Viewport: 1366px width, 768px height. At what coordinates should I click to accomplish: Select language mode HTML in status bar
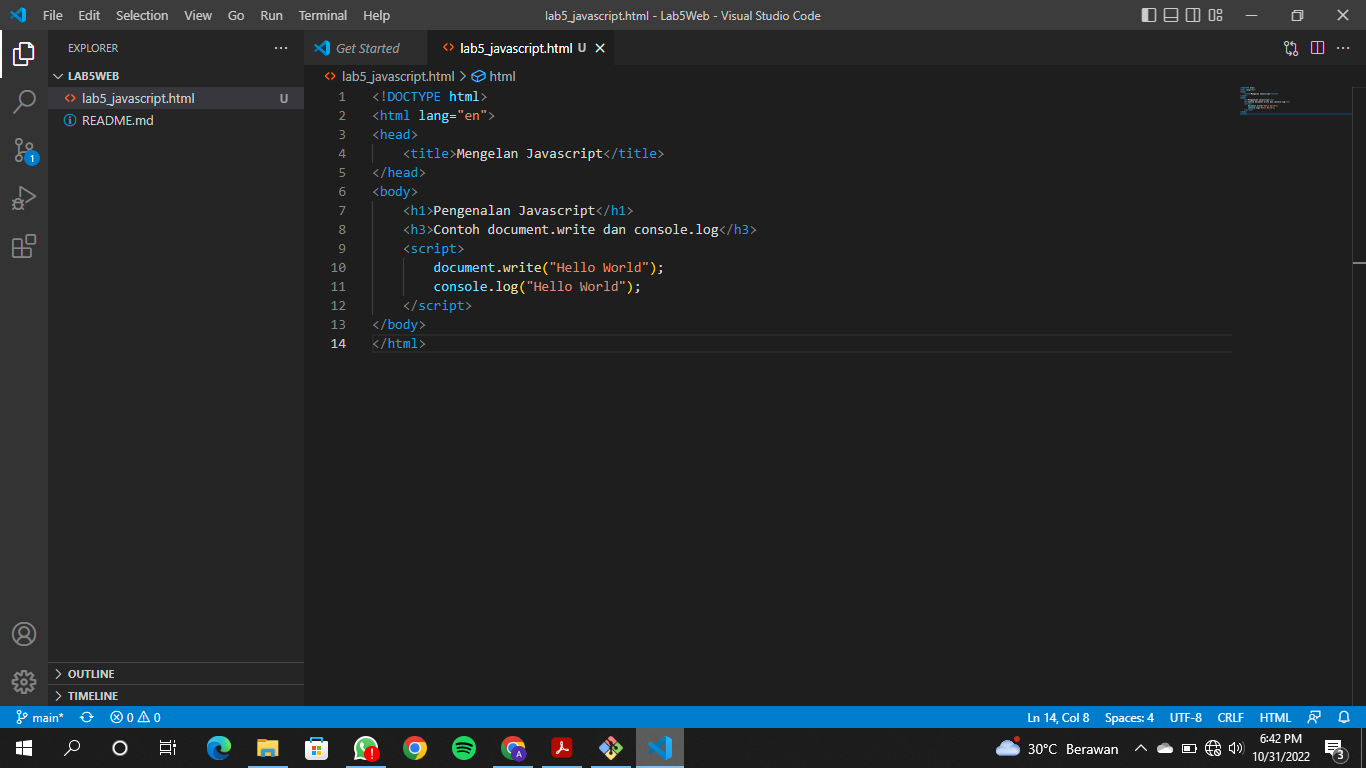1275,717
